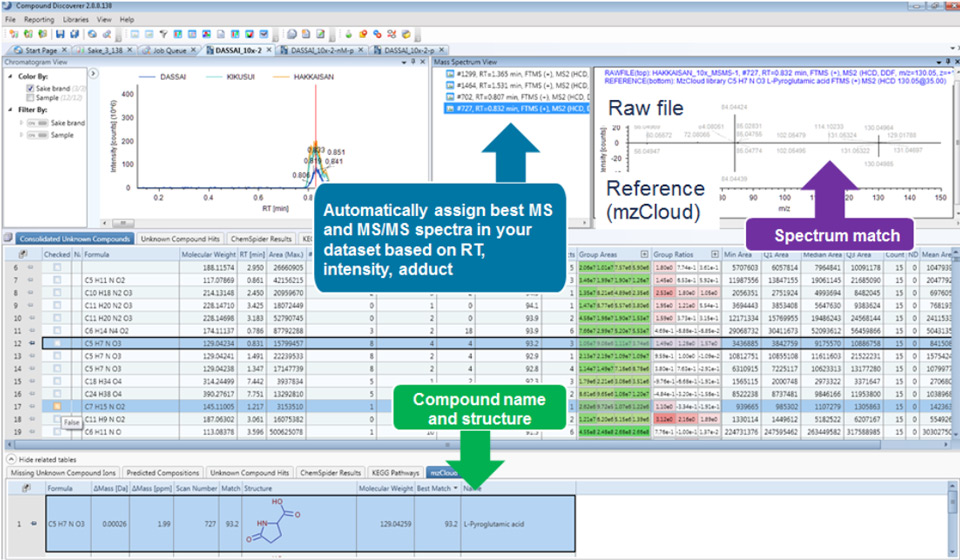Click the pin icon on row 7
Image resolution: width=960 pixels, height=560 pixels.
pos(31,280)
